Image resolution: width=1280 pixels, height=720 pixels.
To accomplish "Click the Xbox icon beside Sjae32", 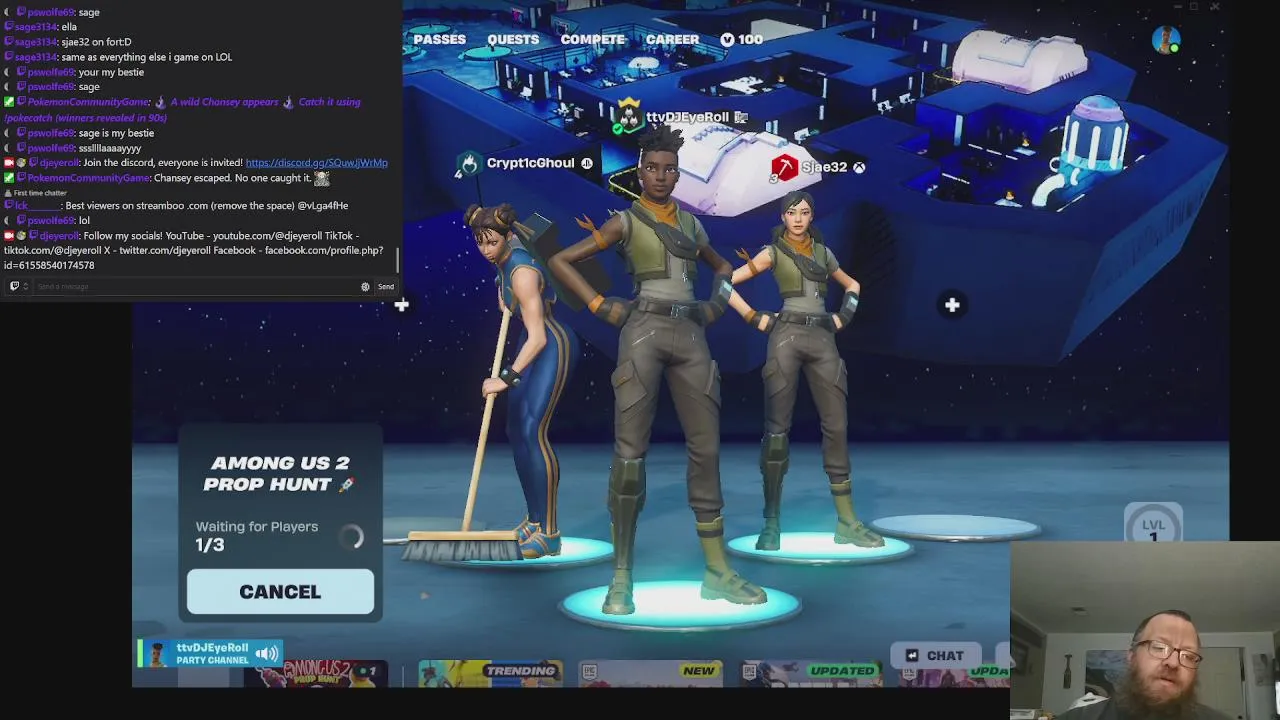I will click(859, 167).
